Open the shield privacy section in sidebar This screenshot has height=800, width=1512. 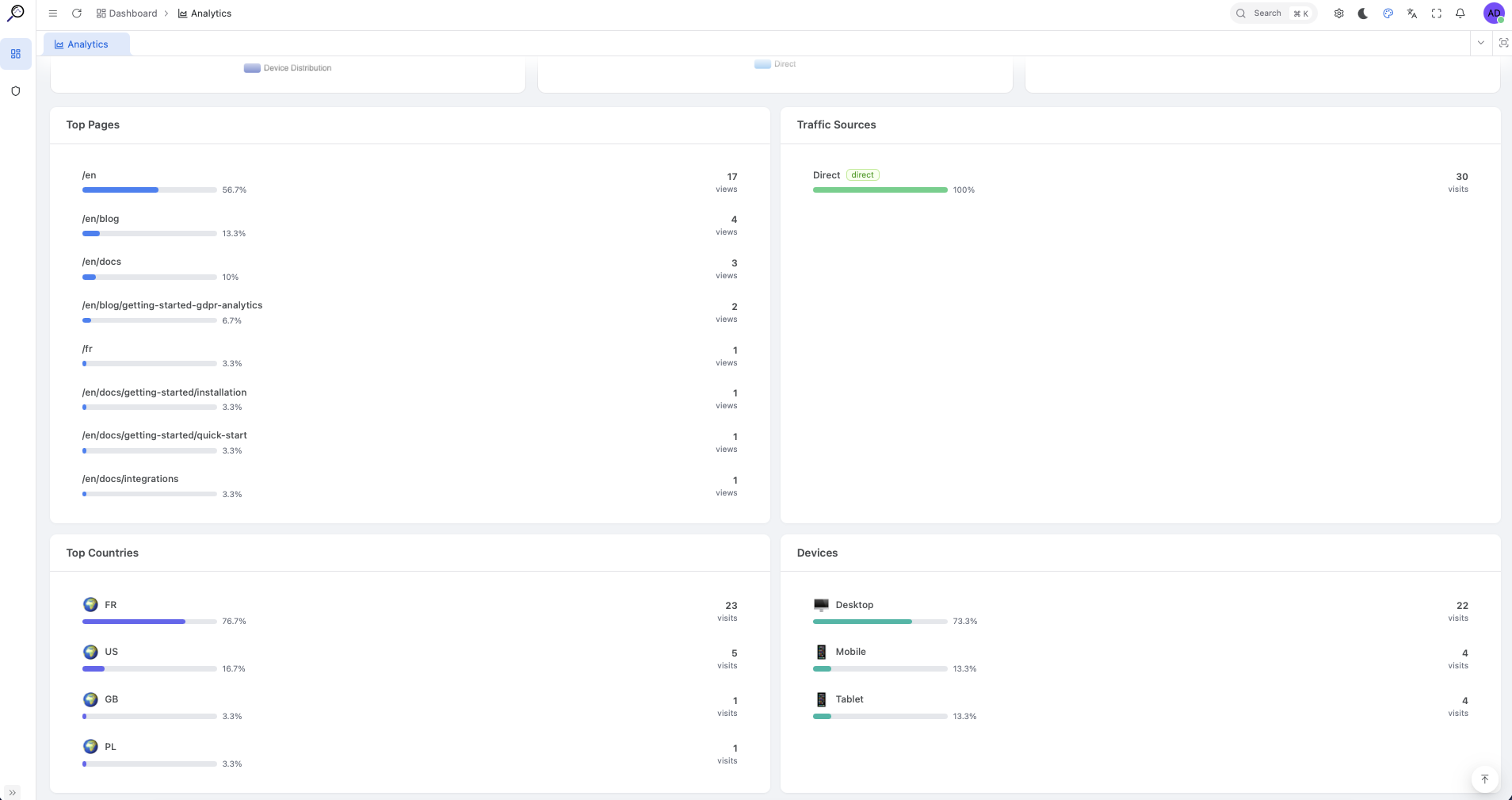click(15, 90)
